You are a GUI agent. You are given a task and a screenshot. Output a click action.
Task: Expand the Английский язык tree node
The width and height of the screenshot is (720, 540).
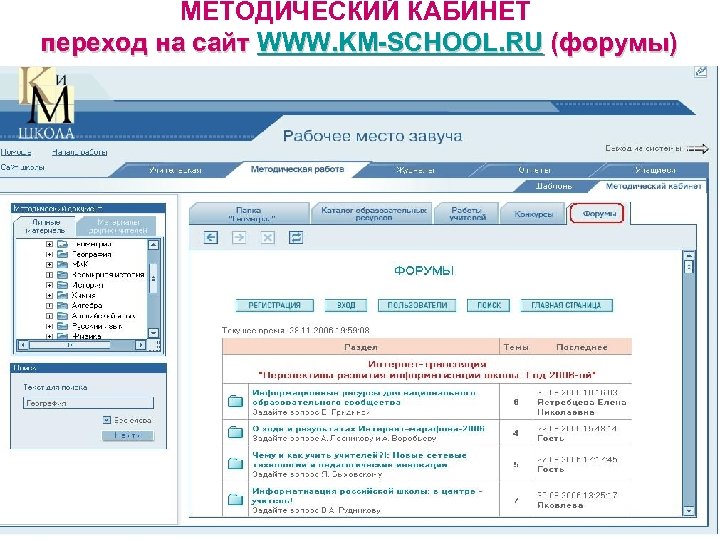coord(49,316)
